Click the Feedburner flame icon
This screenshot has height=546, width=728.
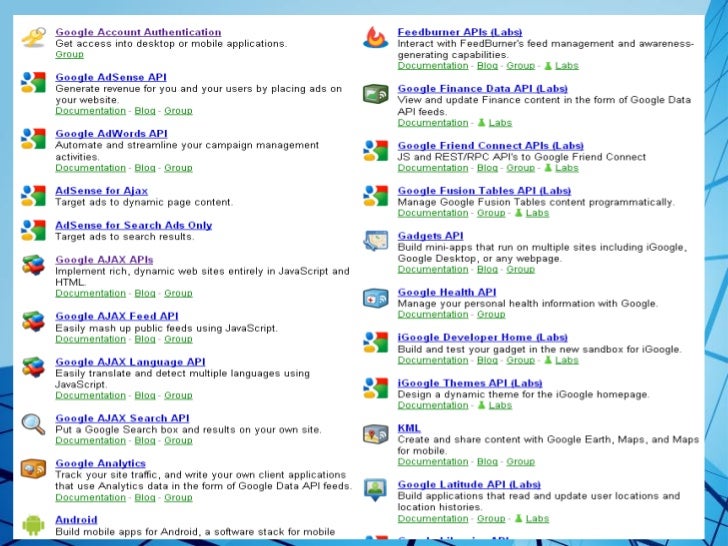(x=376, y=37)
